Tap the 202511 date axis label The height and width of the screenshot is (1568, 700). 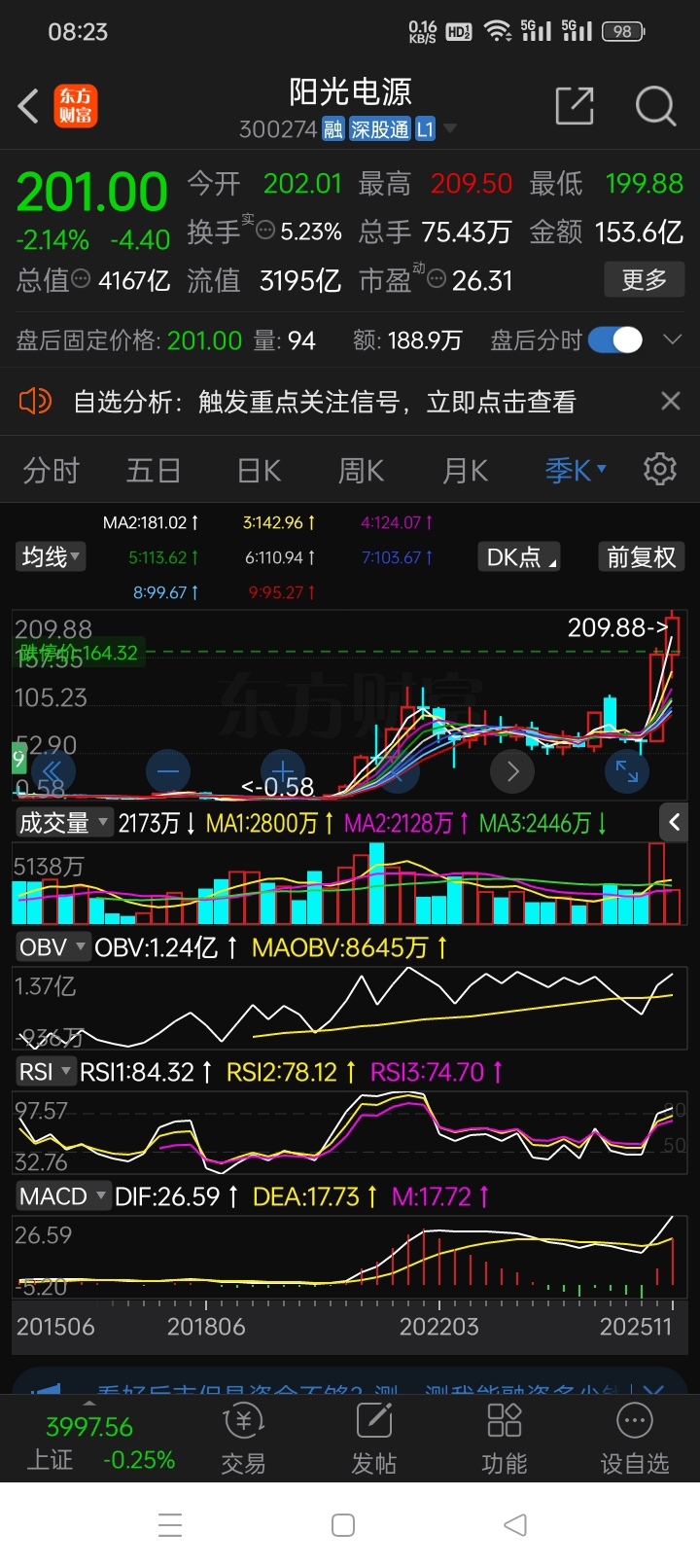click(636, 1327)
